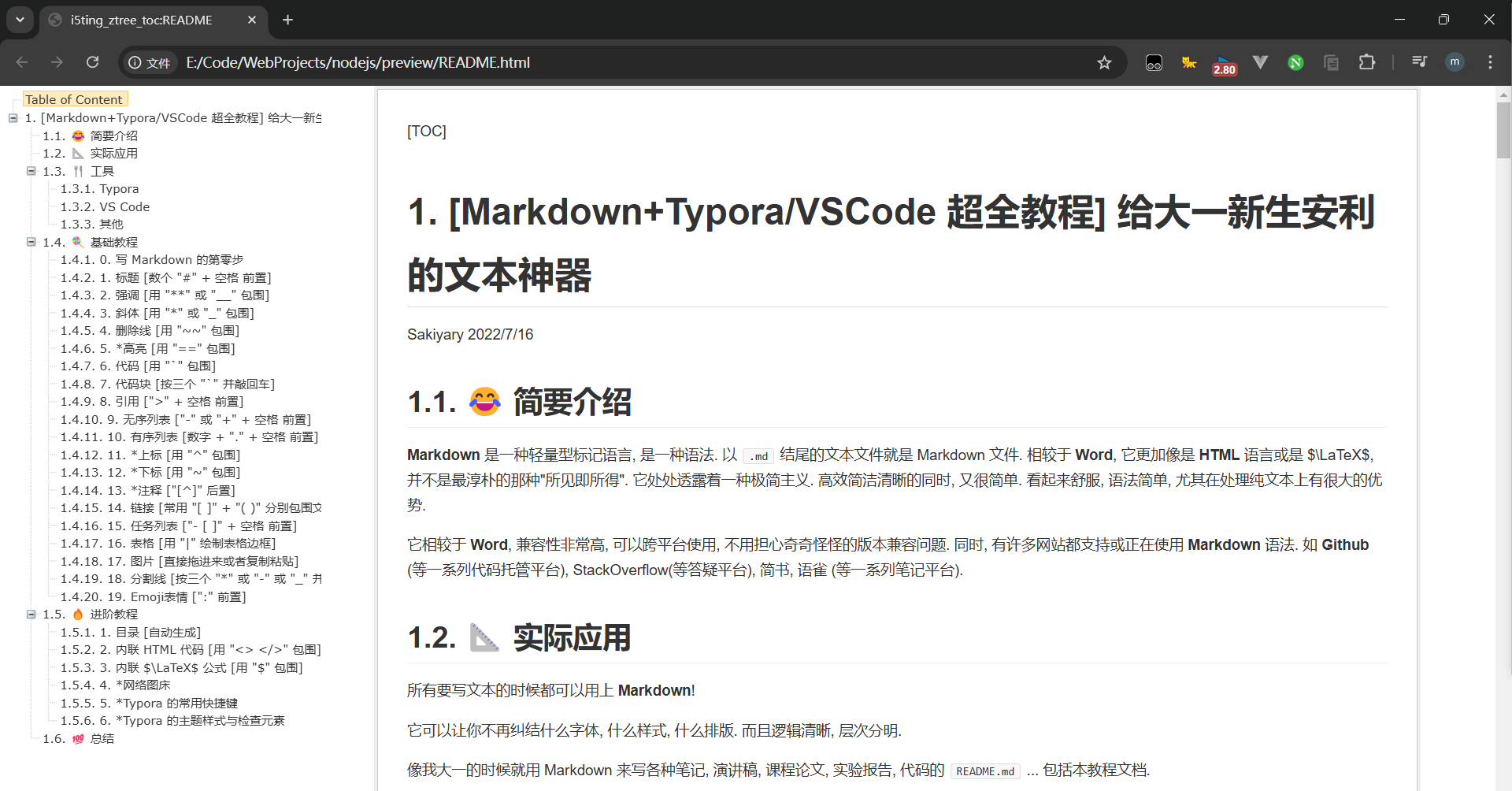Go to 1.6. 总结 in the tree
This screenshot has width=1512, height=791.
tap(78, 738)
